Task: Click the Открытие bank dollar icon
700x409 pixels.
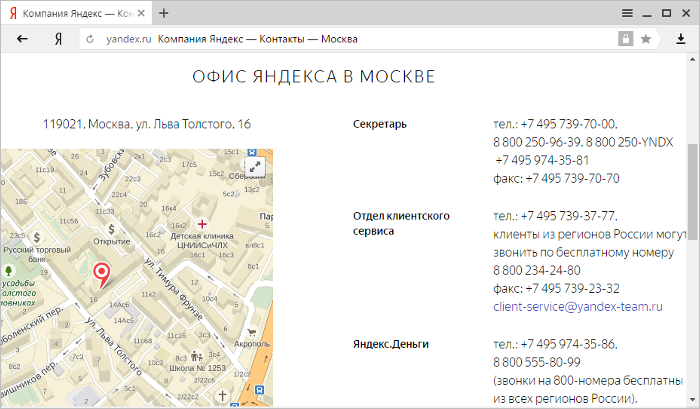Action: coord(111,230)
